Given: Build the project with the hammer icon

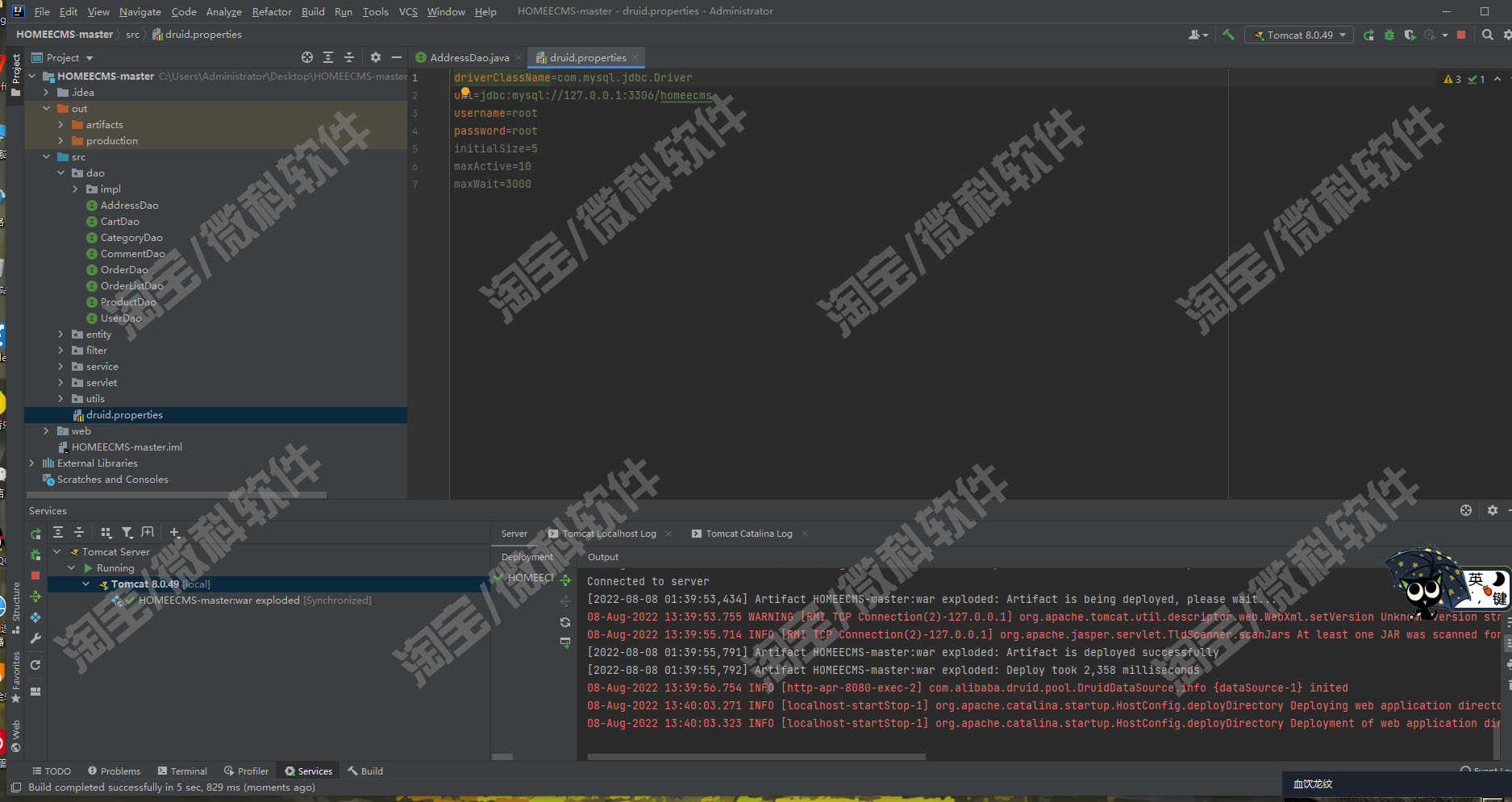Looking at the screenshot, I should 1228,35.
